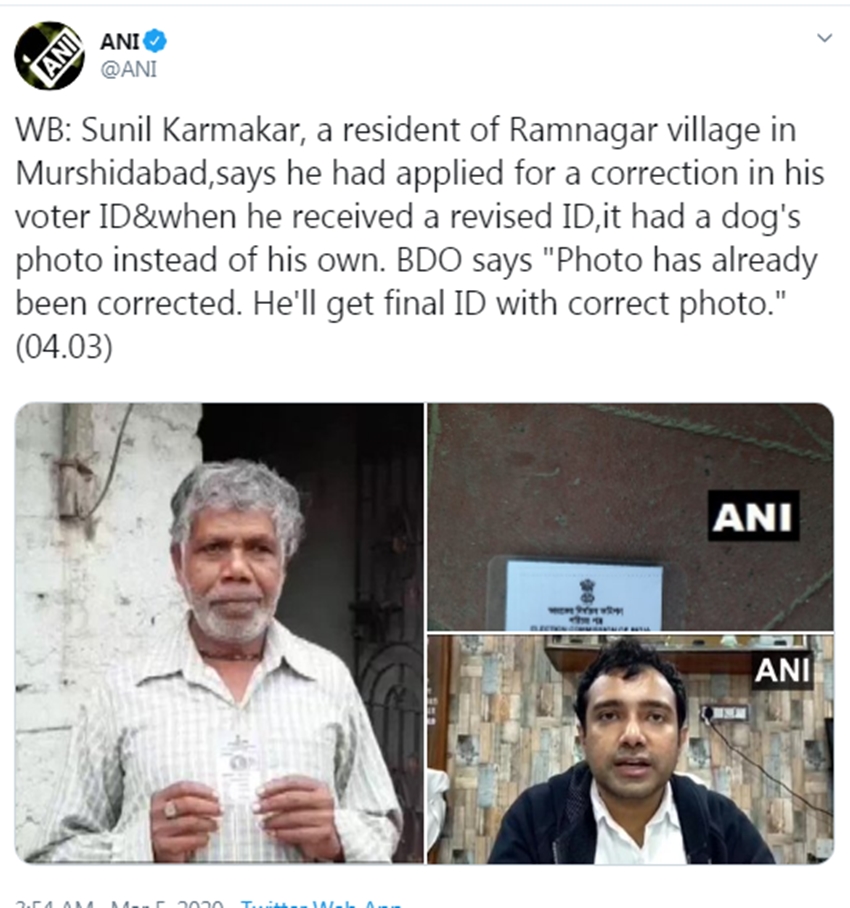Click the national emblem on the voter card
Viewport: 850px width, 908px height.
point(587,591)
